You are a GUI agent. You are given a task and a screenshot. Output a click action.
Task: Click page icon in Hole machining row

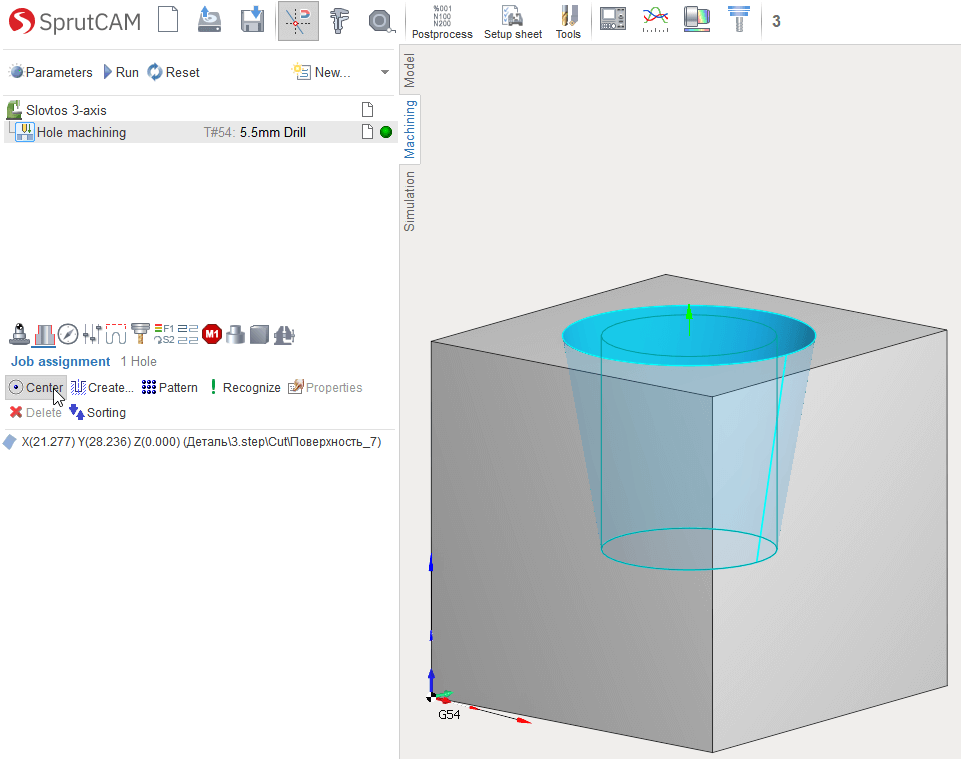click(368, 132)
